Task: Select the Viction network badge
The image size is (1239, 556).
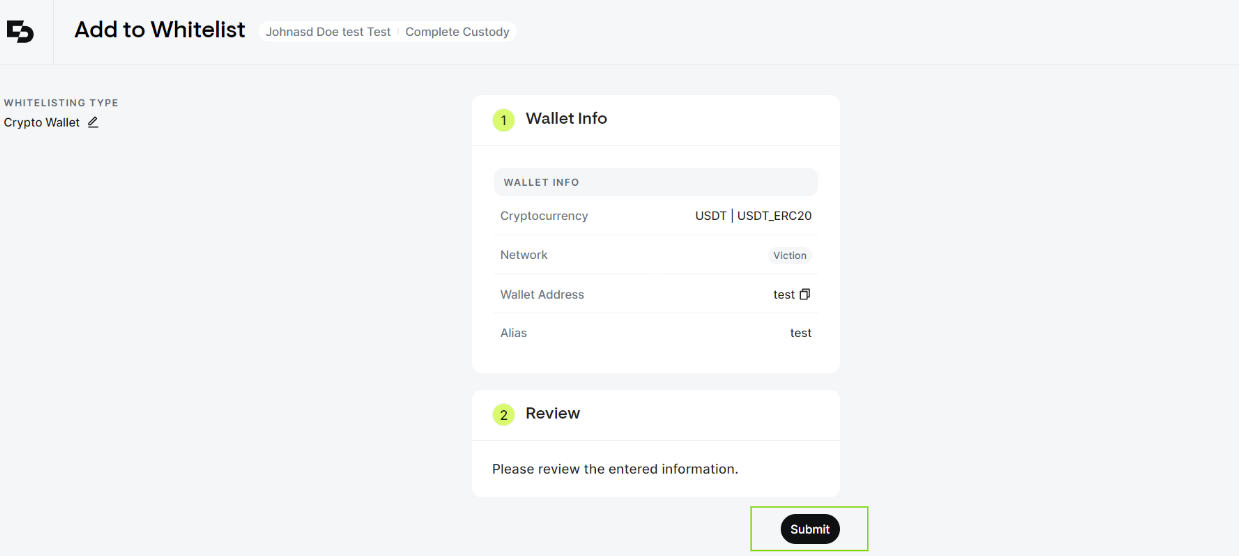Action: (x=790, y=255)
